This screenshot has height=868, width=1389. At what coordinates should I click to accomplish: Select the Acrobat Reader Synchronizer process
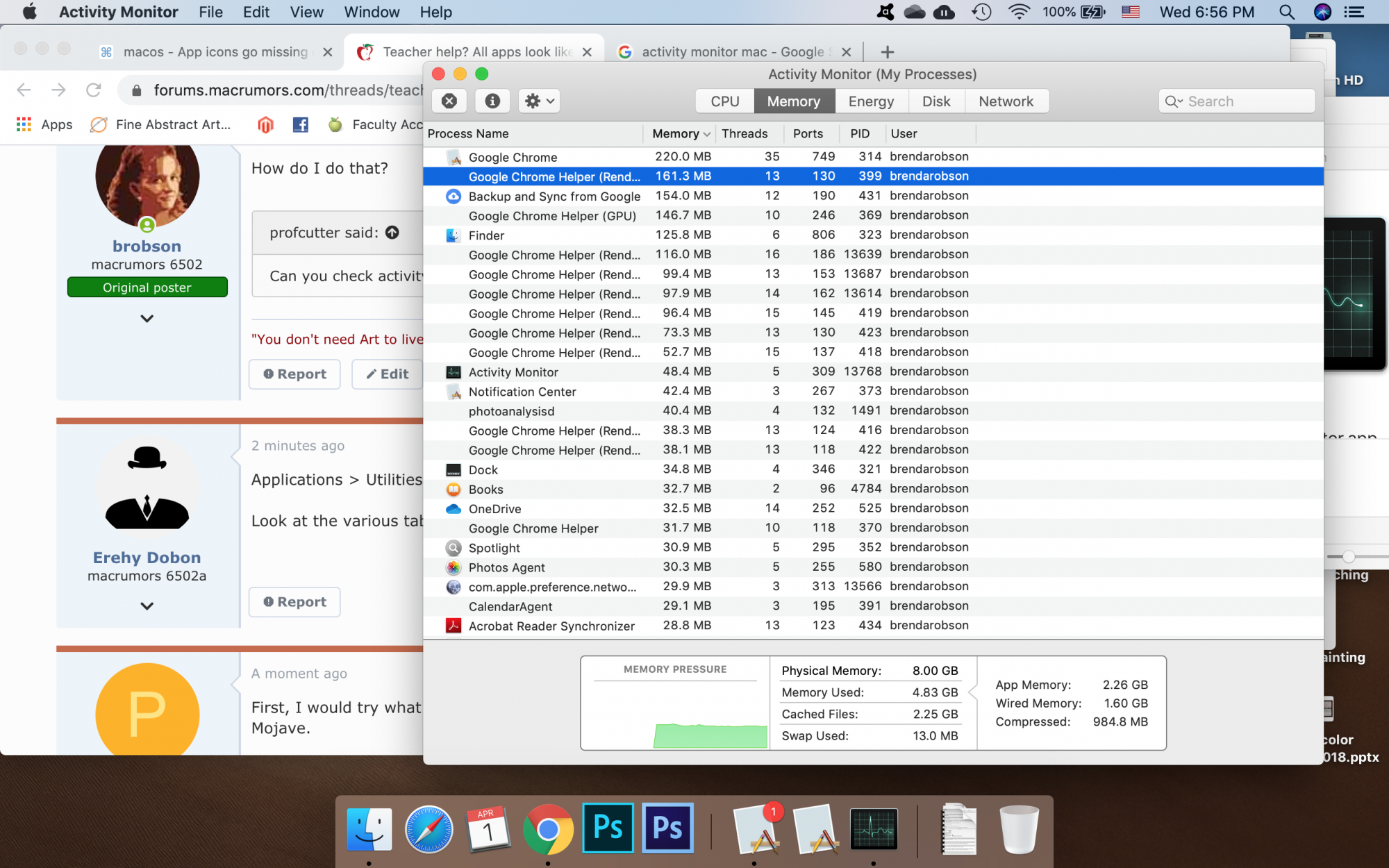(x=551, y=626)
